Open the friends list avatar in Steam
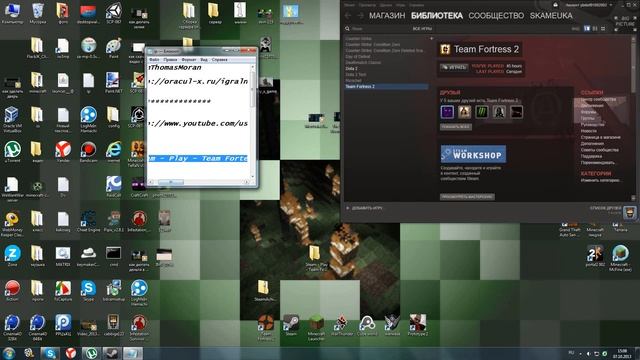Viewport: 640px width, 360px height. click(629, 212)
